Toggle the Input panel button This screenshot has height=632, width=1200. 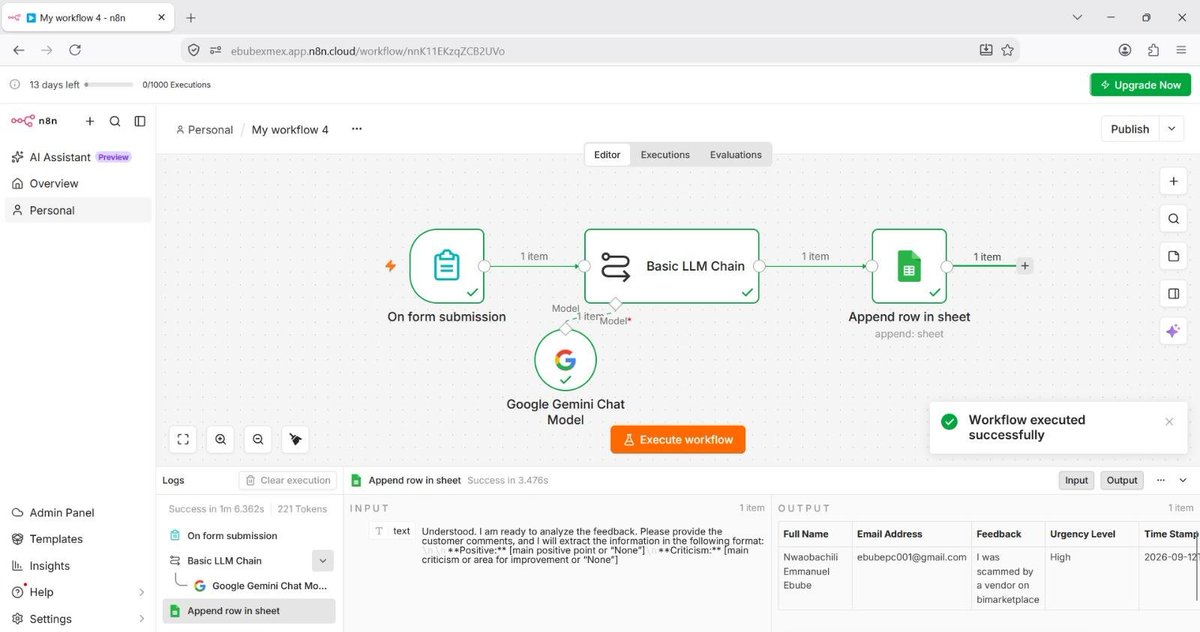pyautogui.click(x=1076, y=481)
